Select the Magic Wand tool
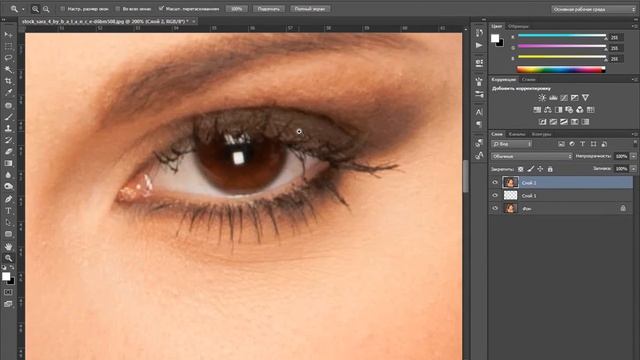Viewport: 640px width, 360px height. (x=8, y=70)
